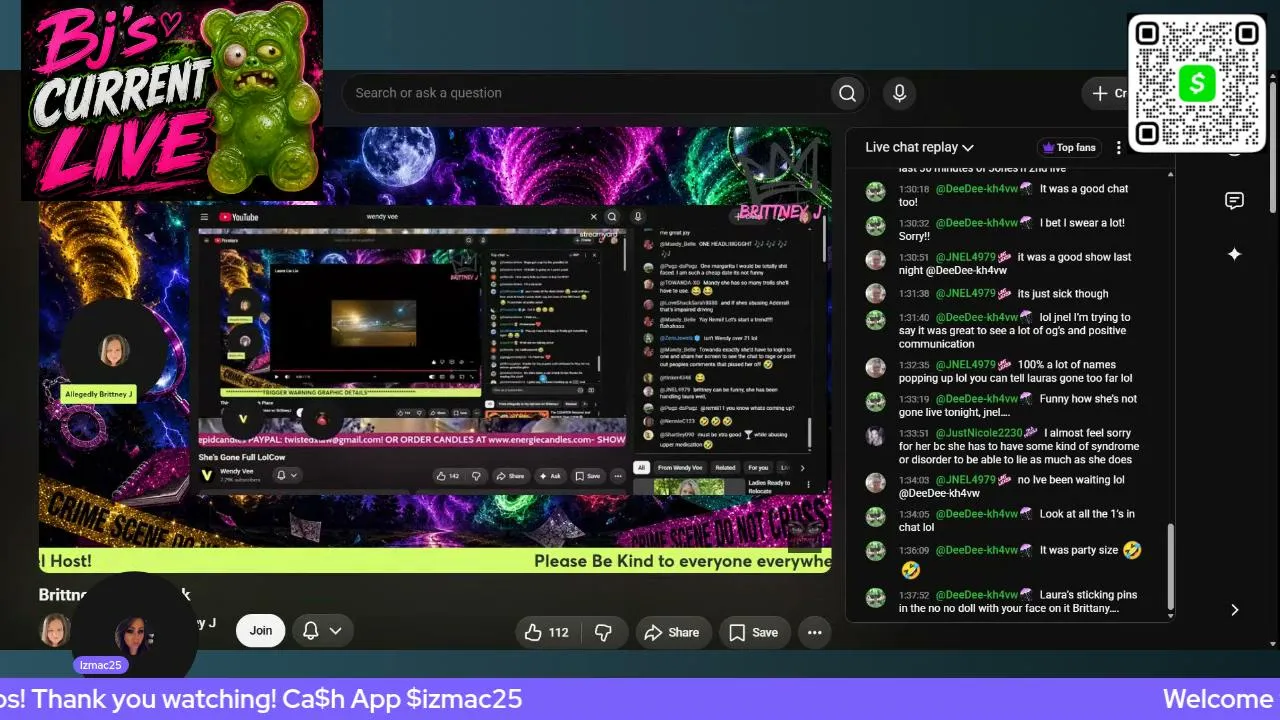Click the @JustNicole2230 username in chat
The width and height of the screenshot is (1280, 720).
980,433
